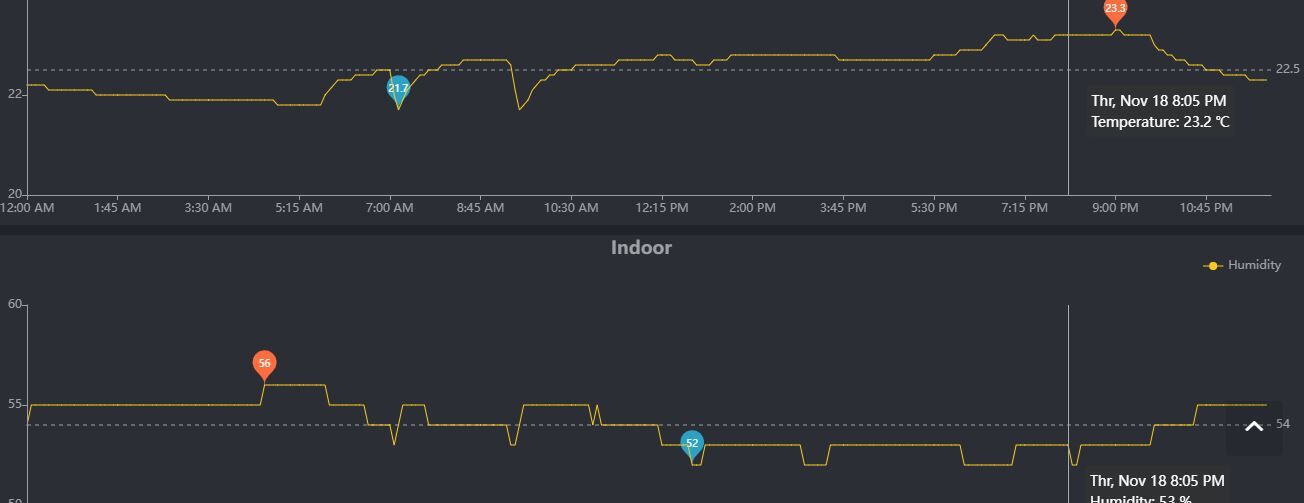Viewport: 1304px width, 503px height.
Task: Select the teal 52 minimum humidity pin
Action: click(692, 444)
